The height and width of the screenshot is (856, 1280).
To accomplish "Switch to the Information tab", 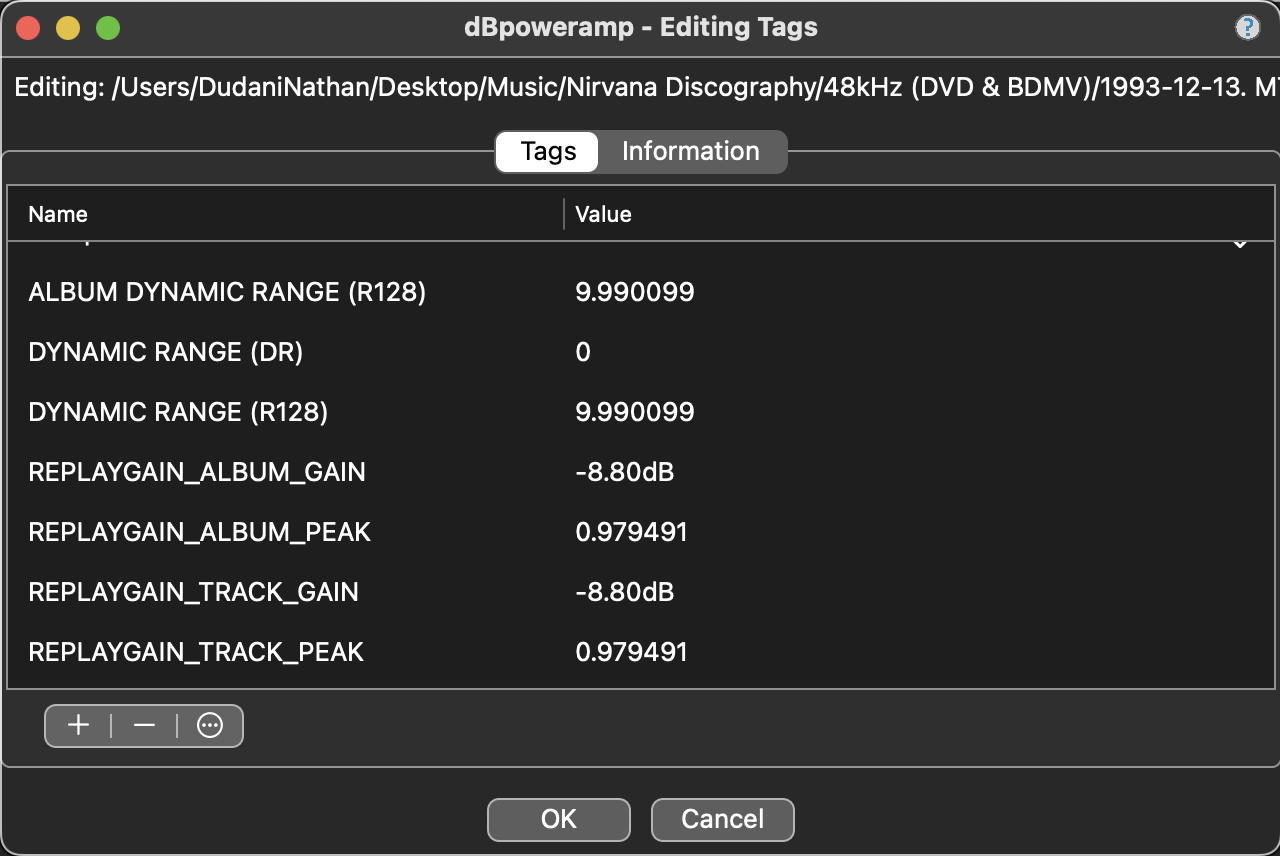I will (x=691, y=152).
